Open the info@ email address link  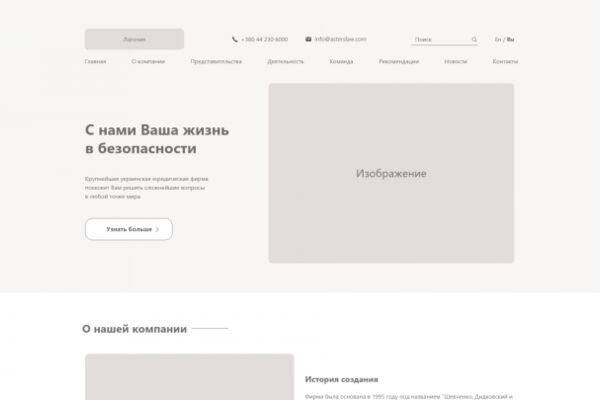click(x=341, y=39)
